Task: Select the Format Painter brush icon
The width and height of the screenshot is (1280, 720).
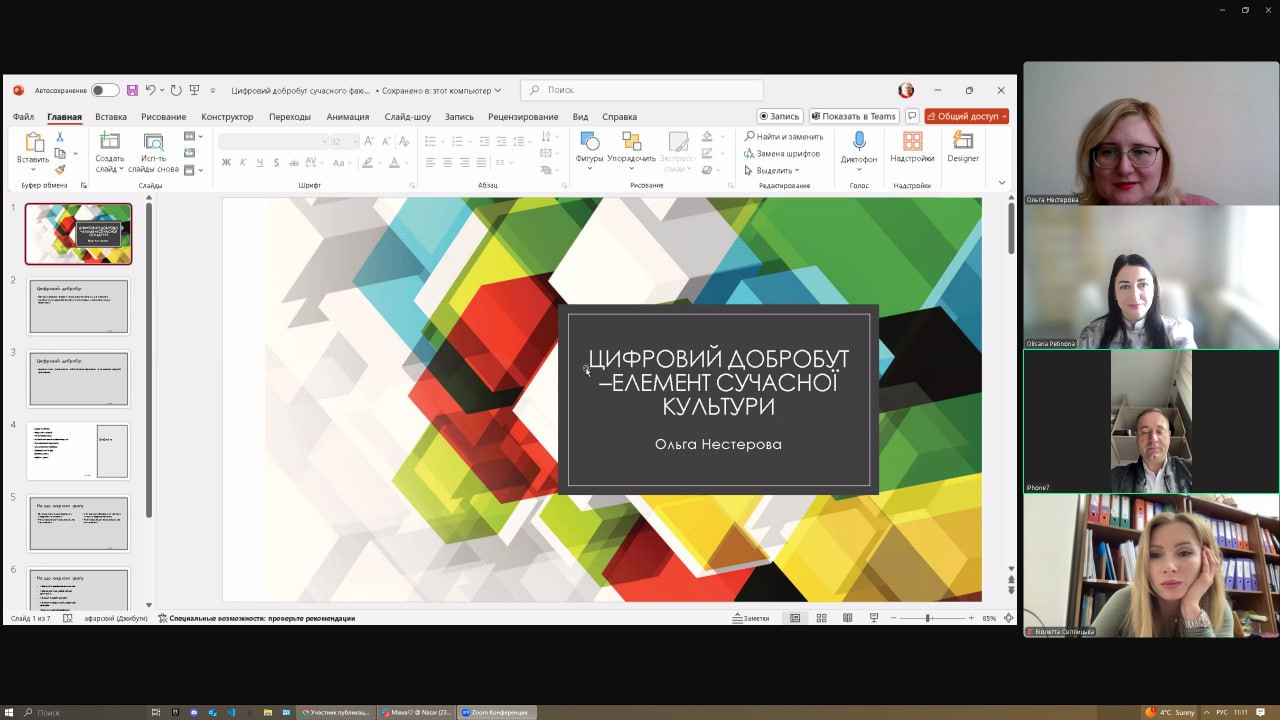Action: tap(60, 170)
